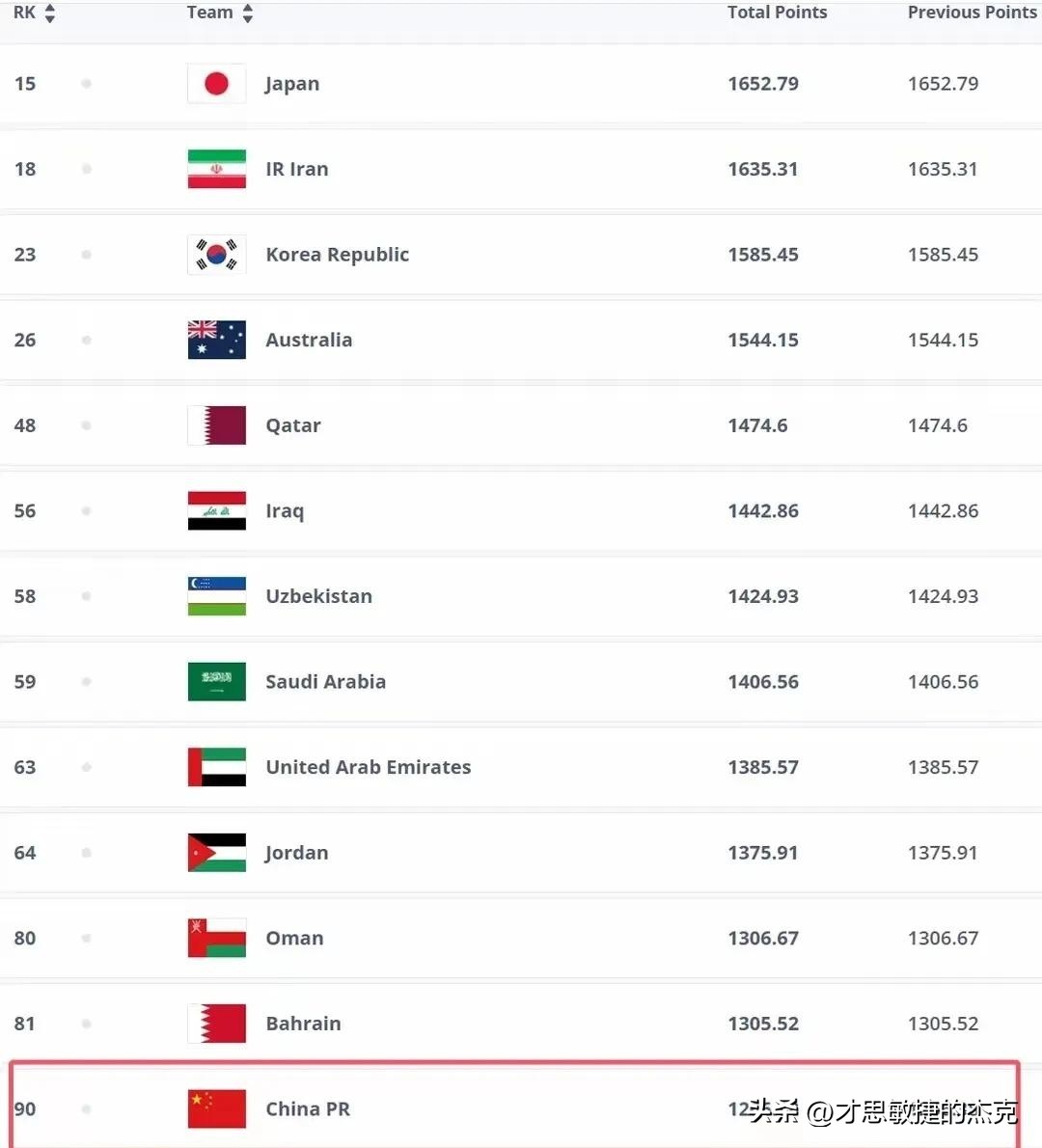Click Oman's flag icon

pyautogui.click(x=216, y=938)
